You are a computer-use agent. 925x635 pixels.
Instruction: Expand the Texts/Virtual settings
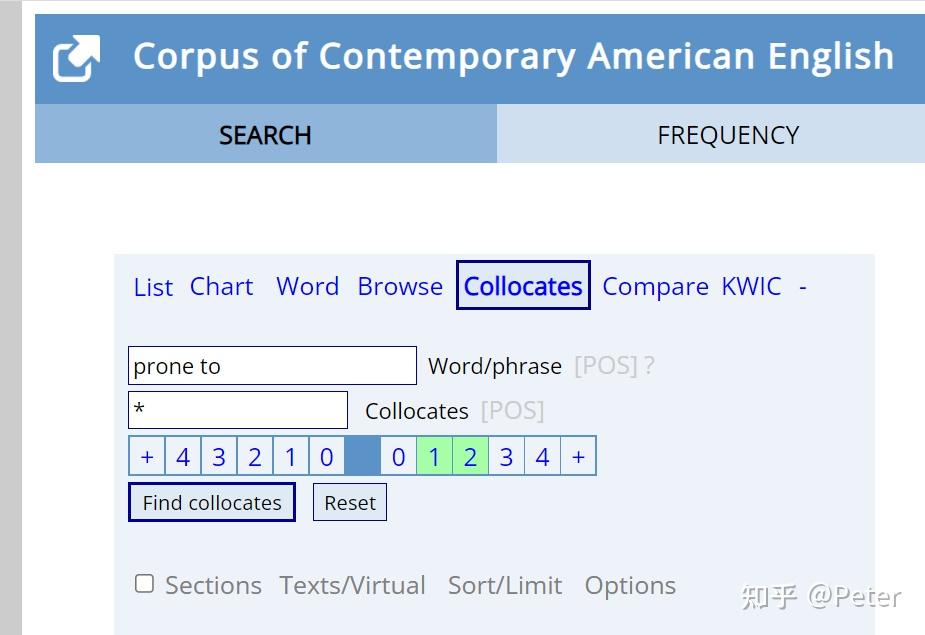click(x=352, y=585)
